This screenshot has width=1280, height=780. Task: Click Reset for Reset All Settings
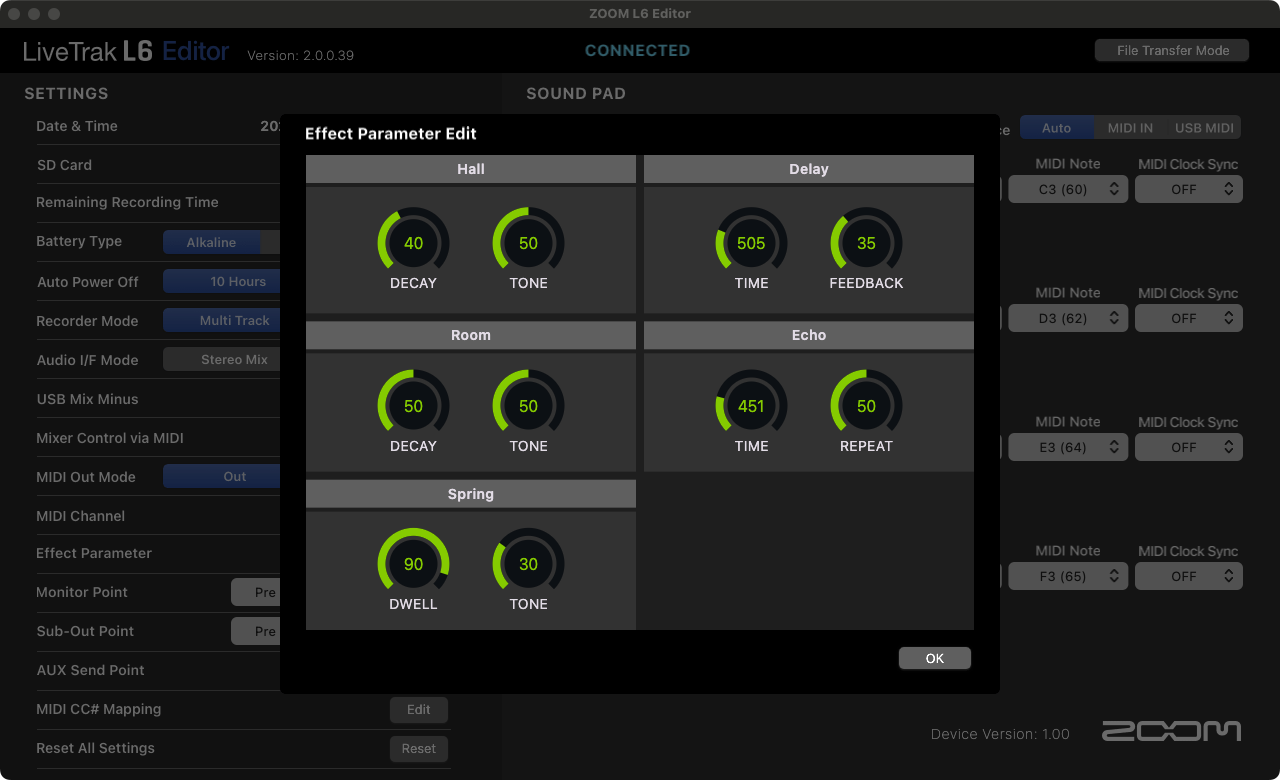pos(418,749)
